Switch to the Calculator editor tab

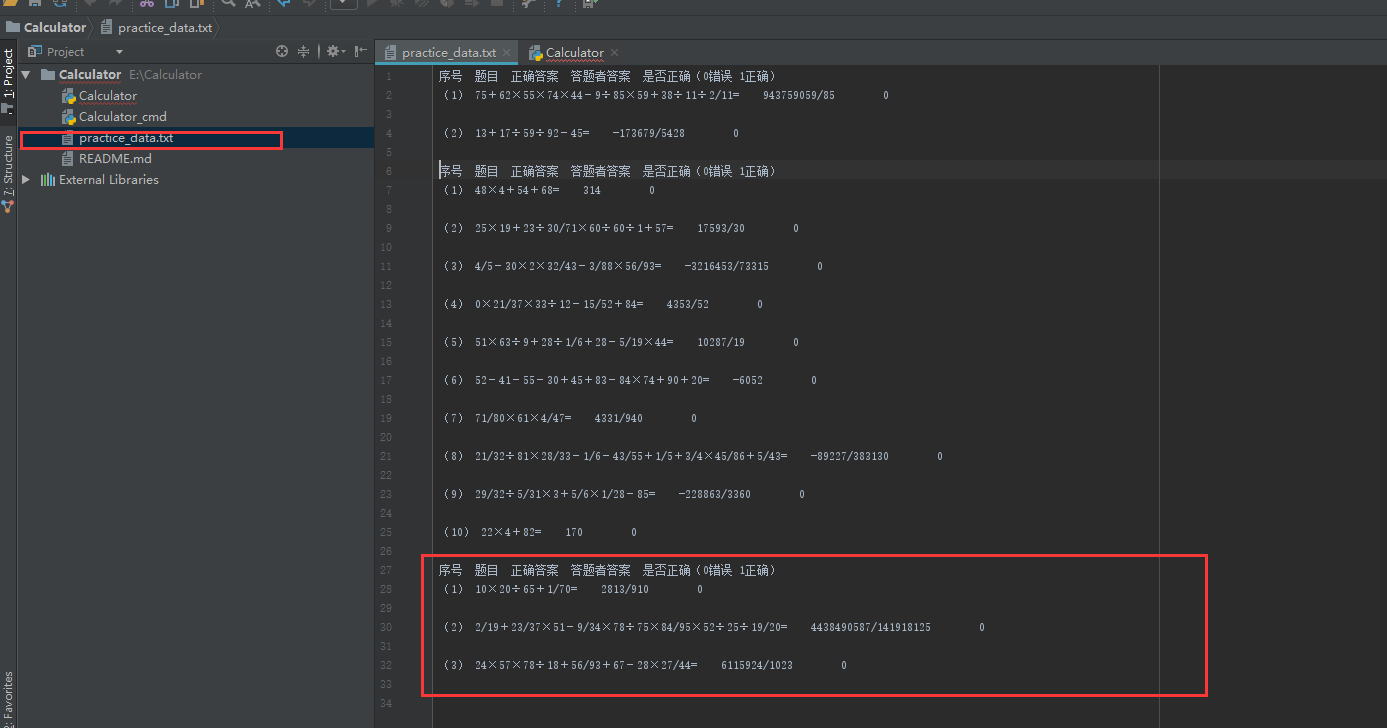574,53
